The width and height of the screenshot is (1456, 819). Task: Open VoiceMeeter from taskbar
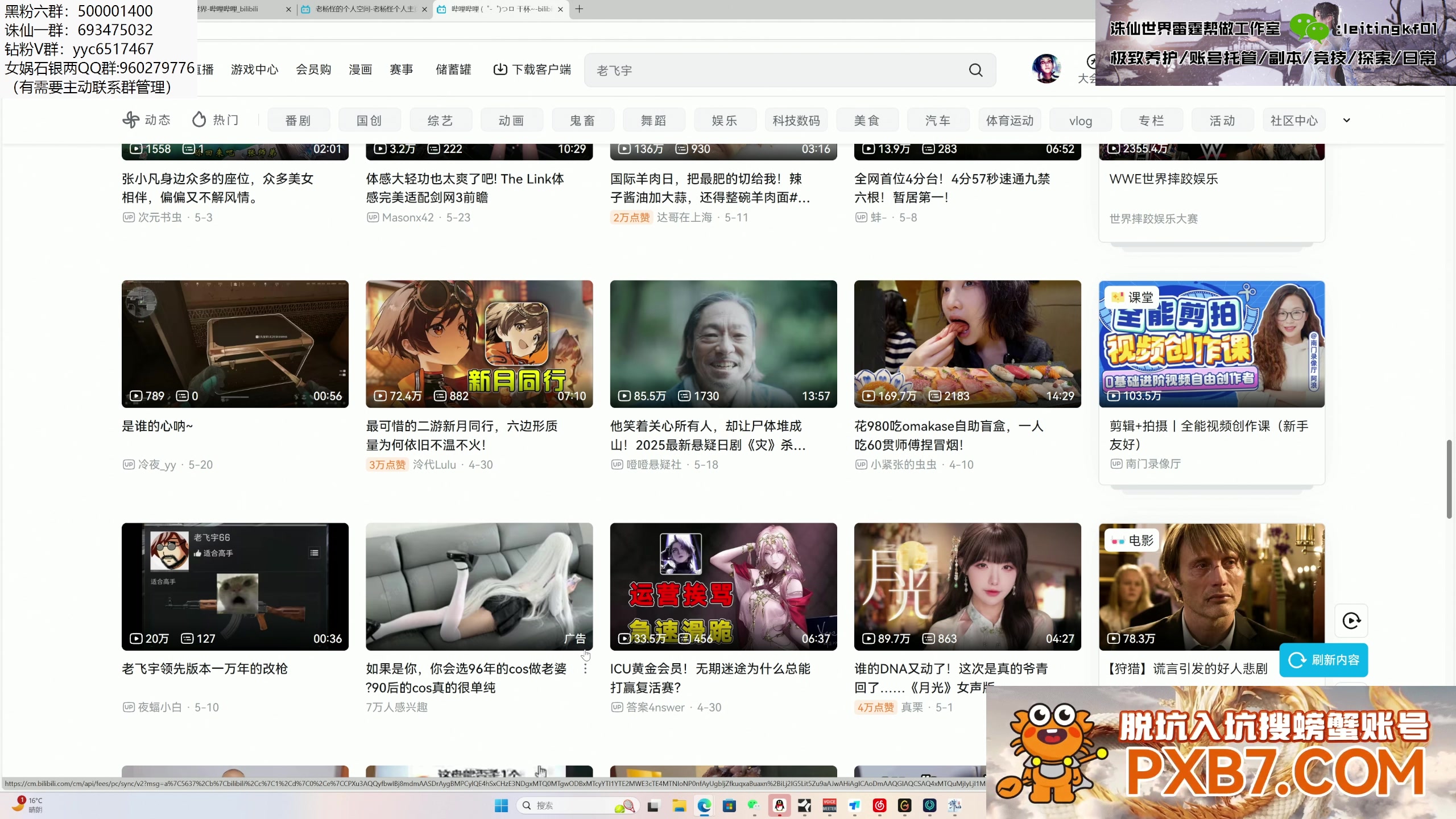click(829, 805)
